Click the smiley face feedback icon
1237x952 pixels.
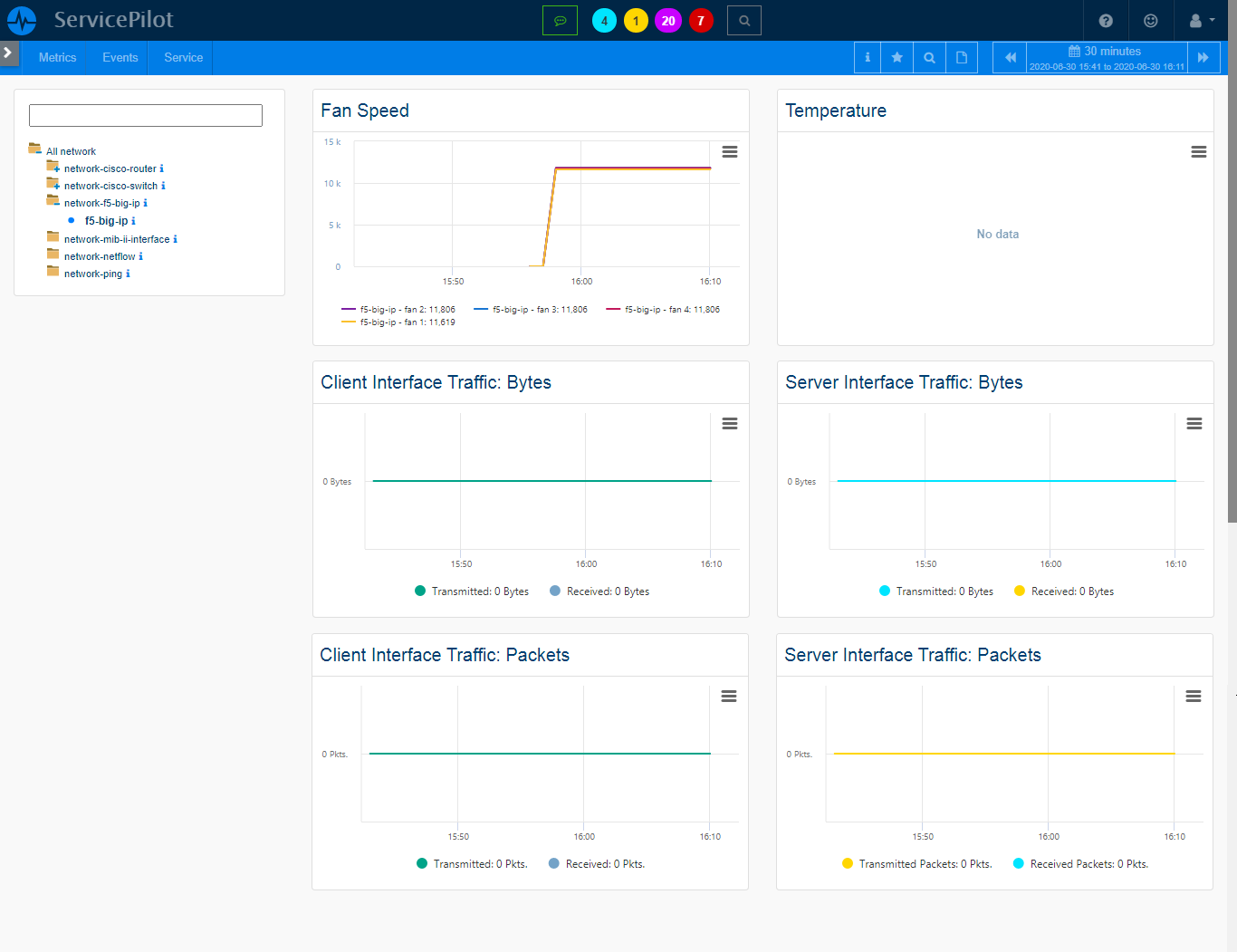point(1150,20)
